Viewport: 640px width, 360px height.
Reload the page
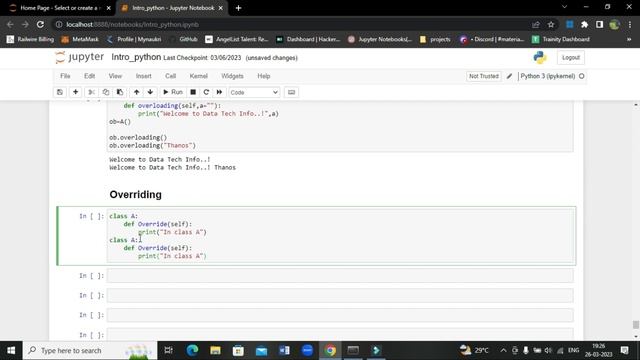40,24
